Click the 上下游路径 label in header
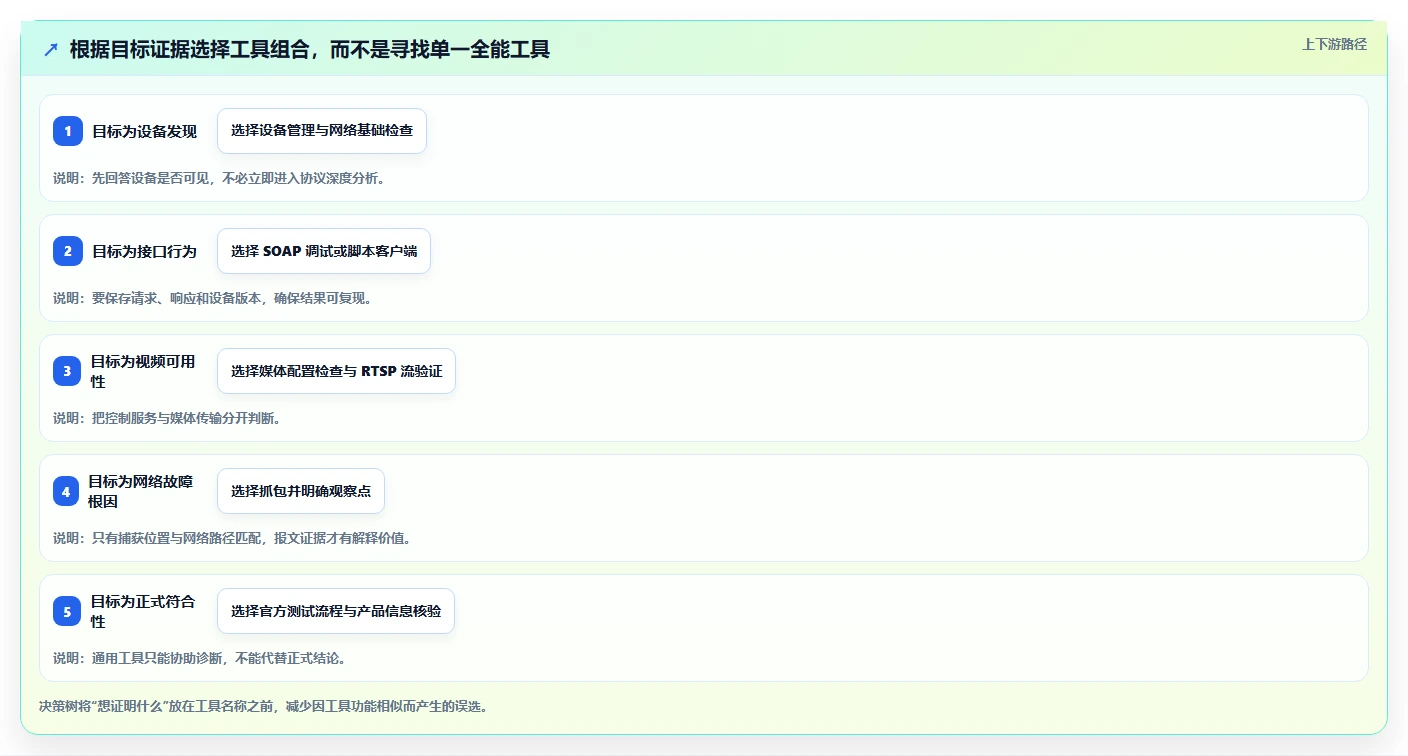 pos(1334,44)
